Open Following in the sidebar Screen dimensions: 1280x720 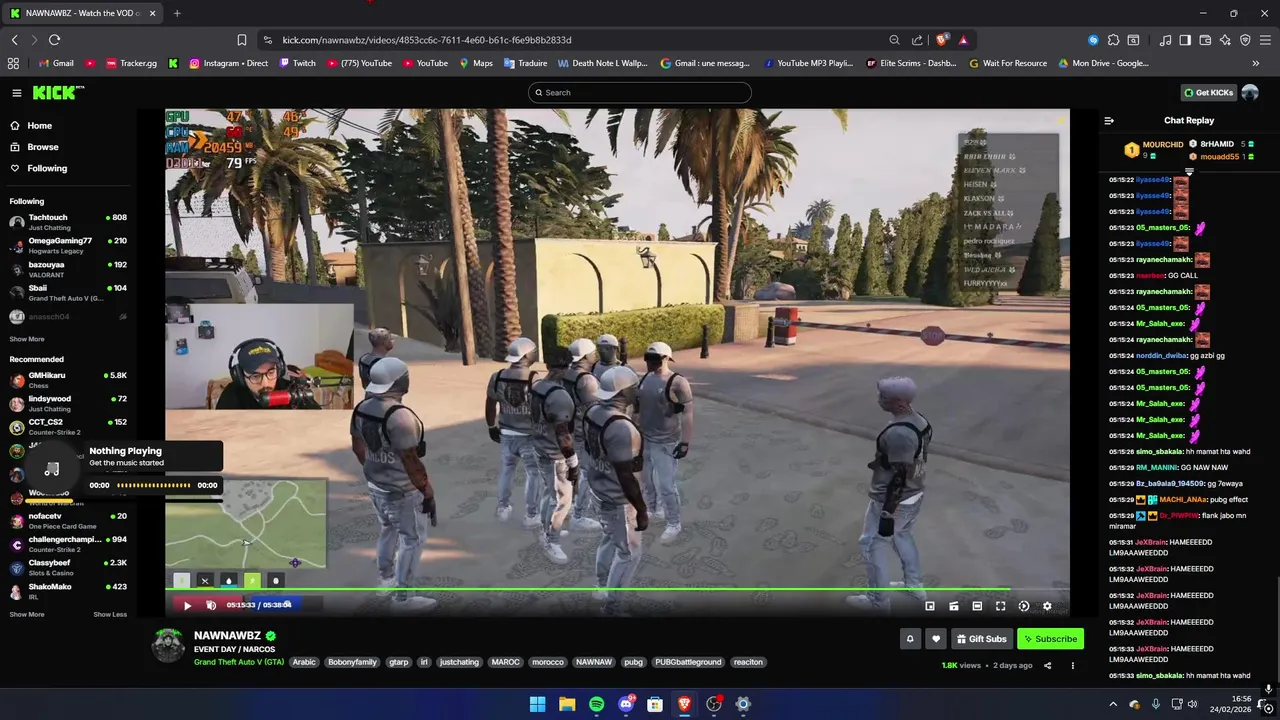click(66, 168)
